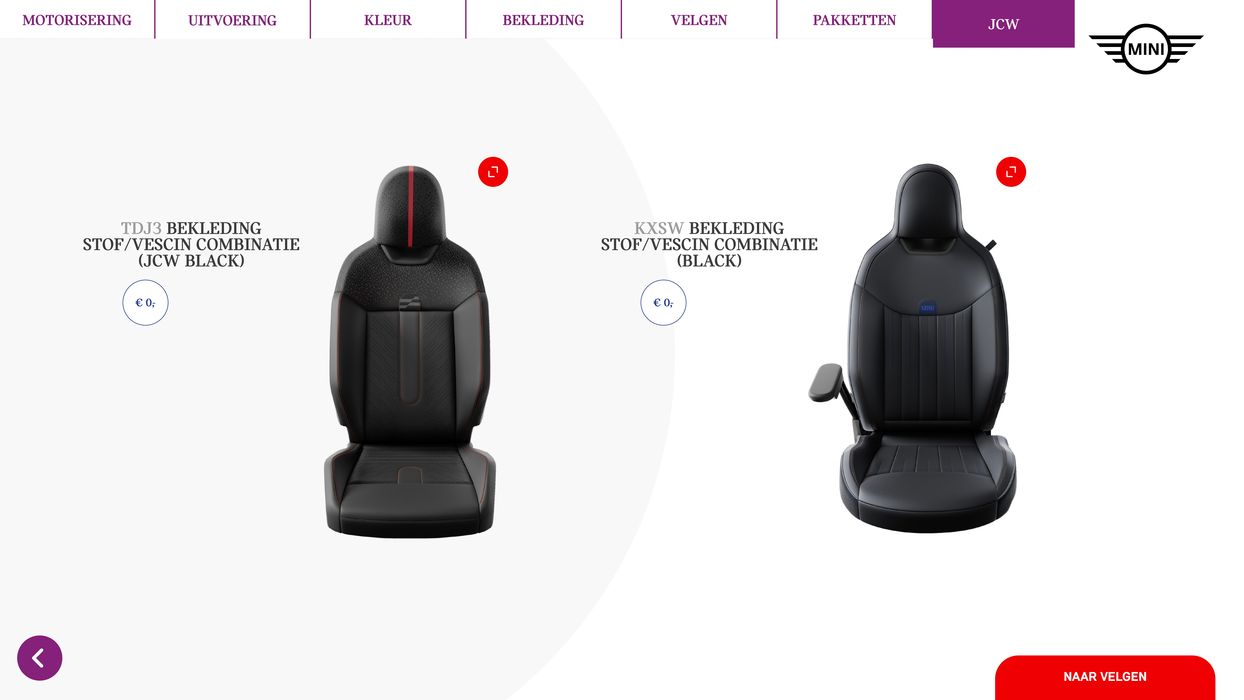
Task: Expand the KXSW Black seat image
Action: pyautogui.click(x=1011, y=172)
